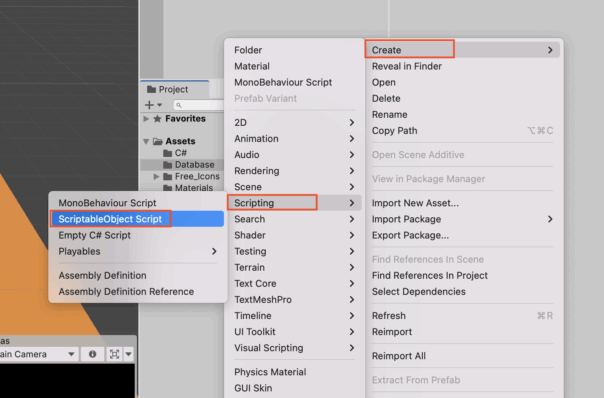
Task: Select the Materials folder
Action: coord(188,188)
